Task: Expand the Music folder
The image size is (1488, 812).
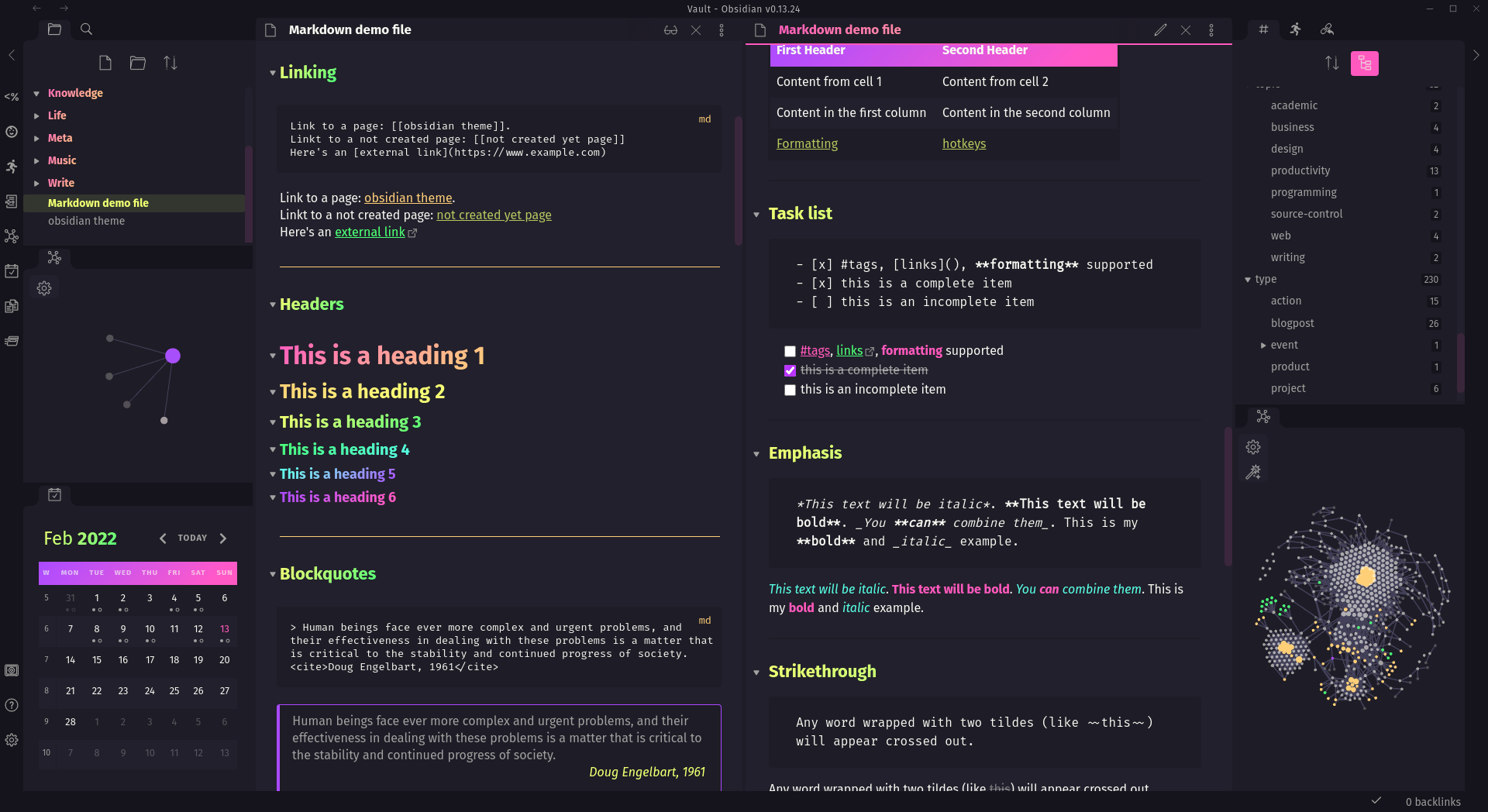Action: [36, 161]
